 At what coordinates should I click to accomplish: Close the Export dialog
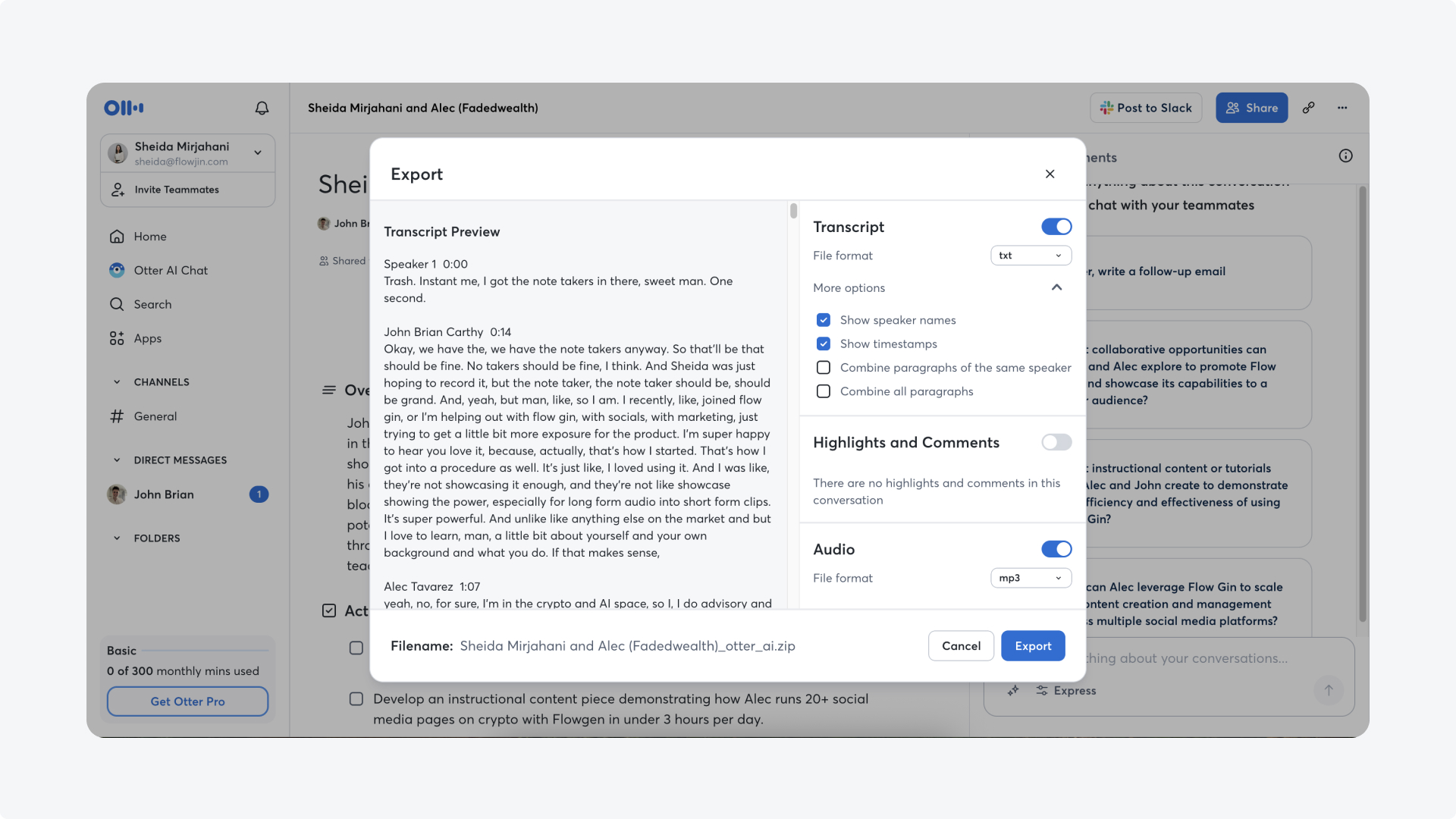pos(1050,174)
